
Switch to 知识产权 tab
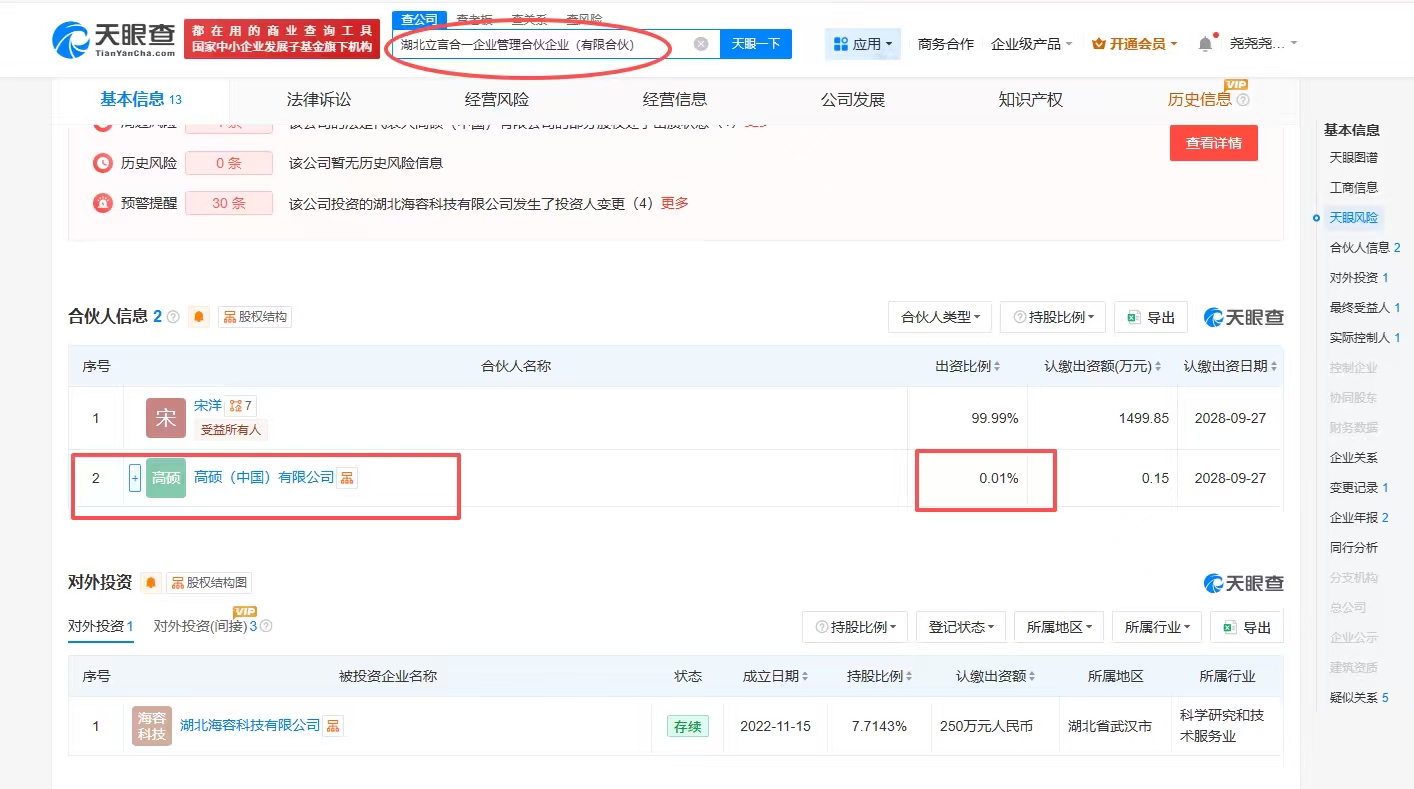coord(1031,99)
